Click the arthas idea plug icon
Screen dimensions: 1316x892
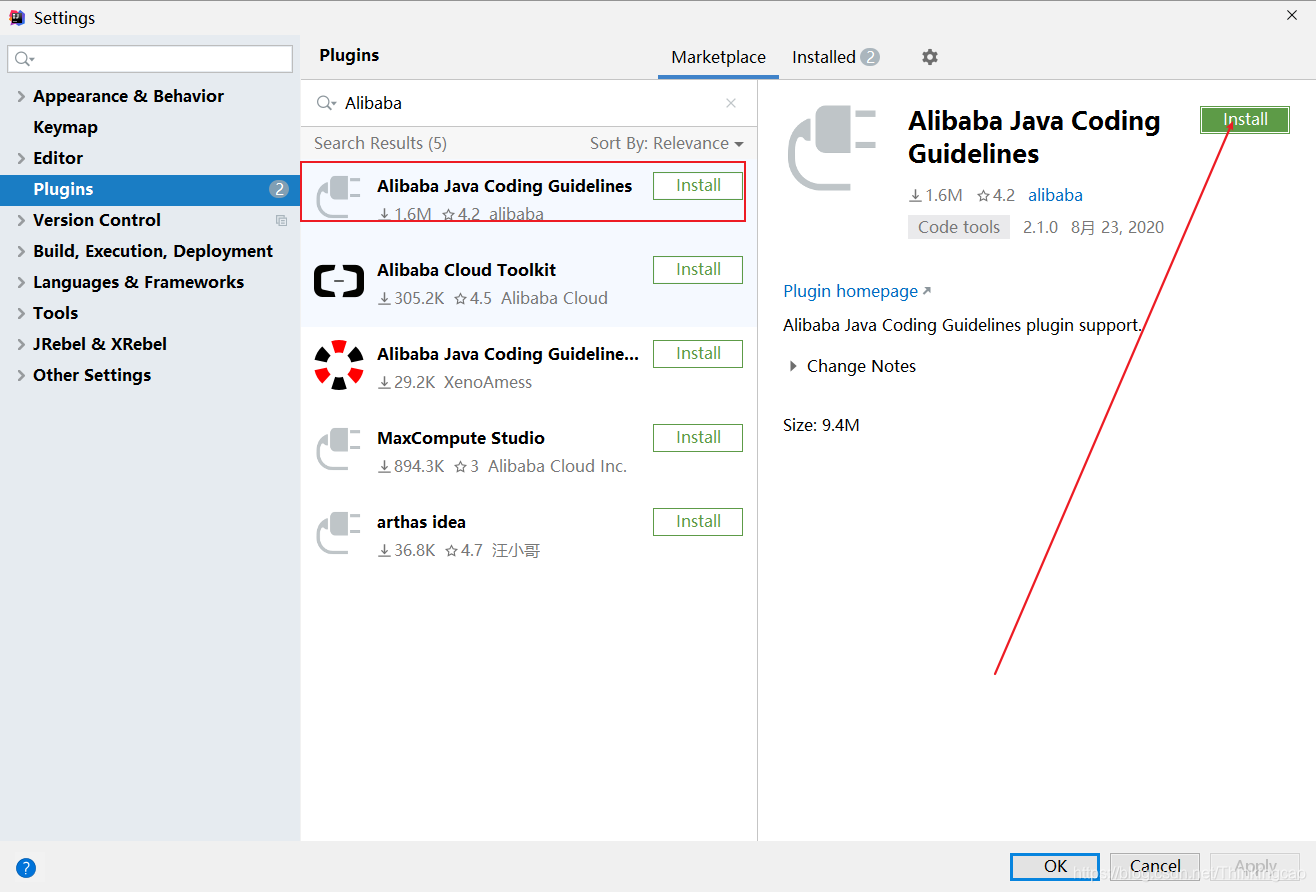pyautogui.click(x=339, y=533)
